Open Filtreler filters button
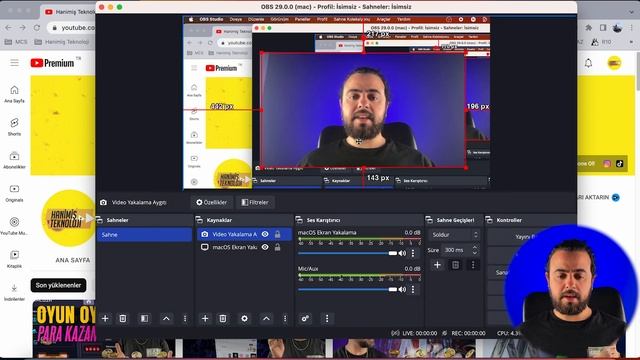The height and width of the screenshot is (360, 640). (x=255, y=202)
